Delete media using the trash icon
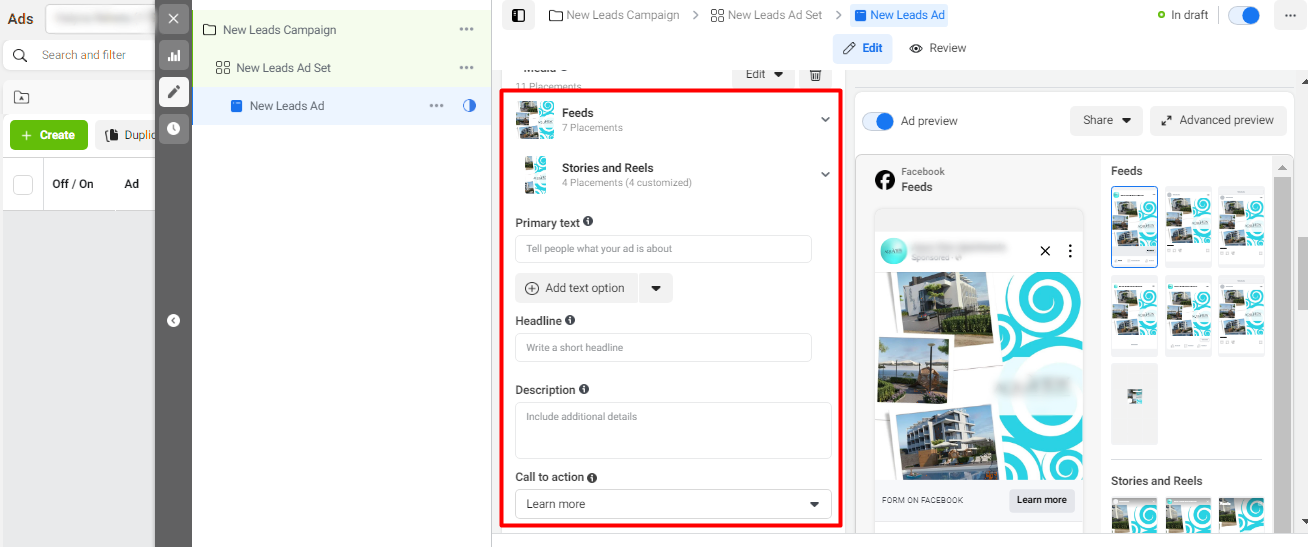This screenshot has height=547, width=1308. (x=815, y=75)
